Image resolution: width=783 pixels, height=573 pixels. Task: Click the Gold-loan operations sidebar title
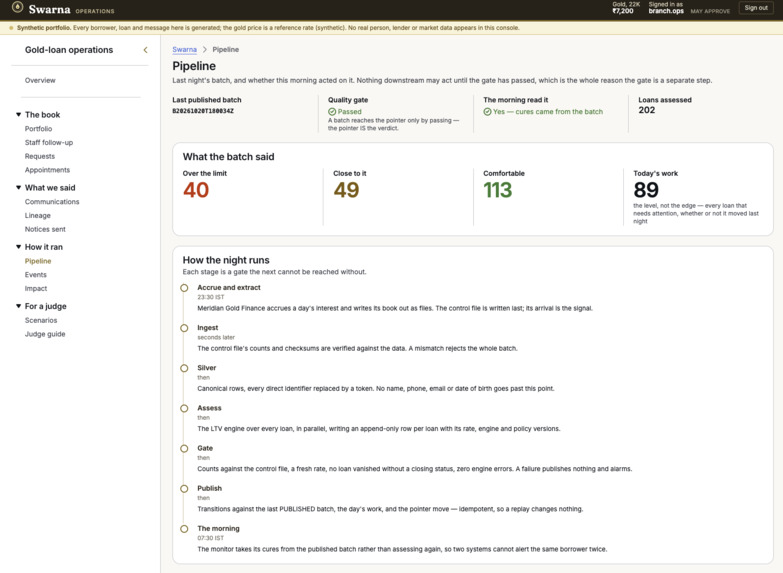[x=69, y=50]
